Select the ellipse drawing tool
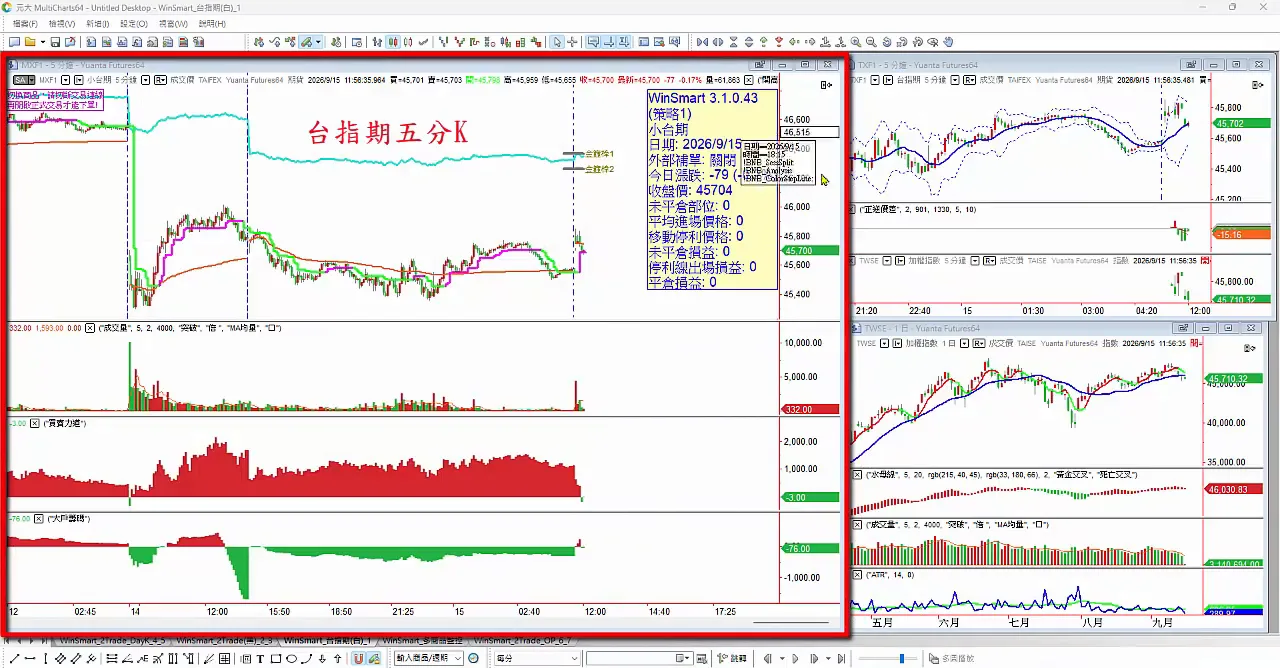 291,659
